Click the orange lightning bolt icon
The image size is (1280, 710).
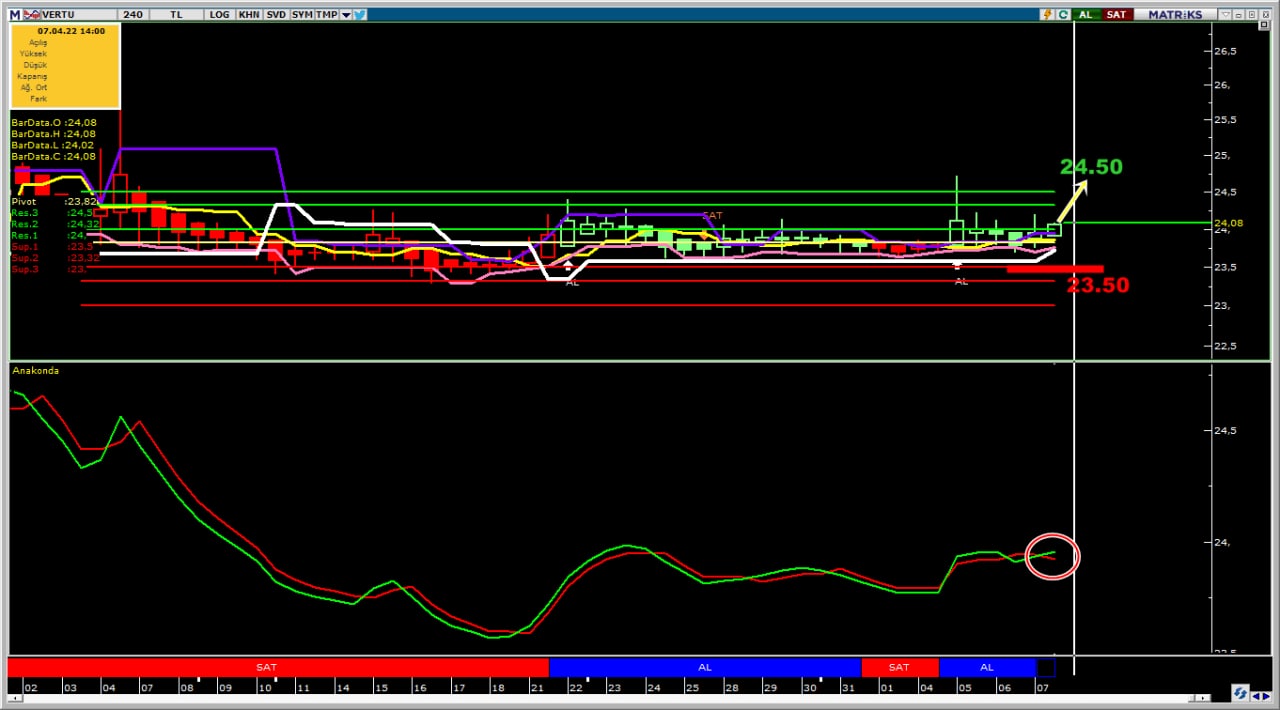tap(1047, 15)
